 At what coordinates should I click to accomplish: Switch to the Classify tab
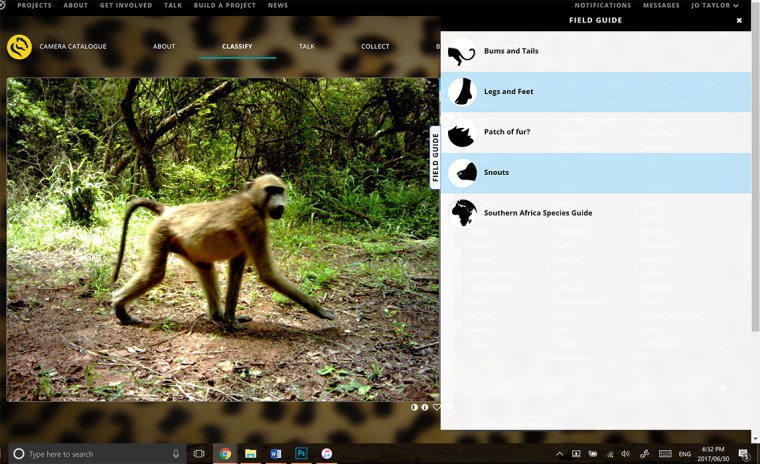click(x=237, y=46)
